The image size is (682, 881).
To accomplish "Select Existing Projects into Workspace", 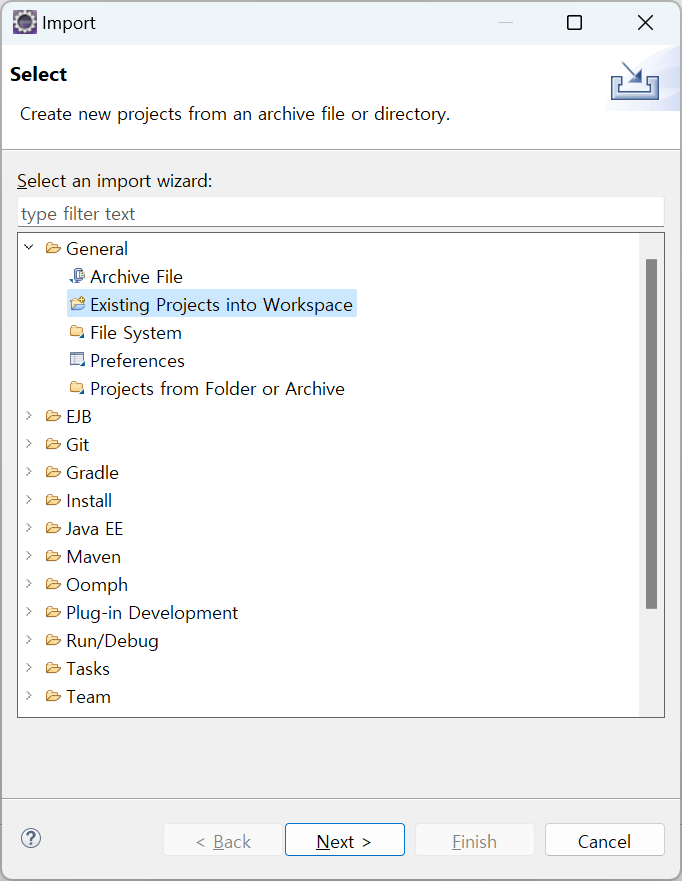I will click(x=221, y=305).
